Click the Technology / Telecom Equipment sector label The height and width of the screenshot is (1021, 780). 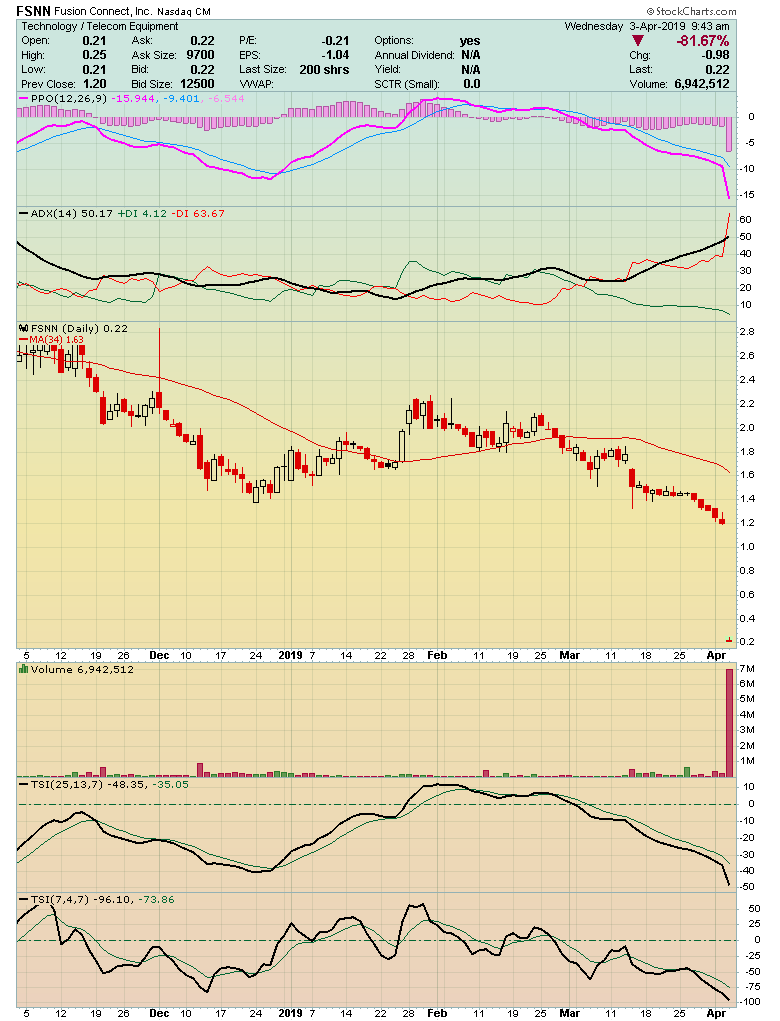point(100,27)
